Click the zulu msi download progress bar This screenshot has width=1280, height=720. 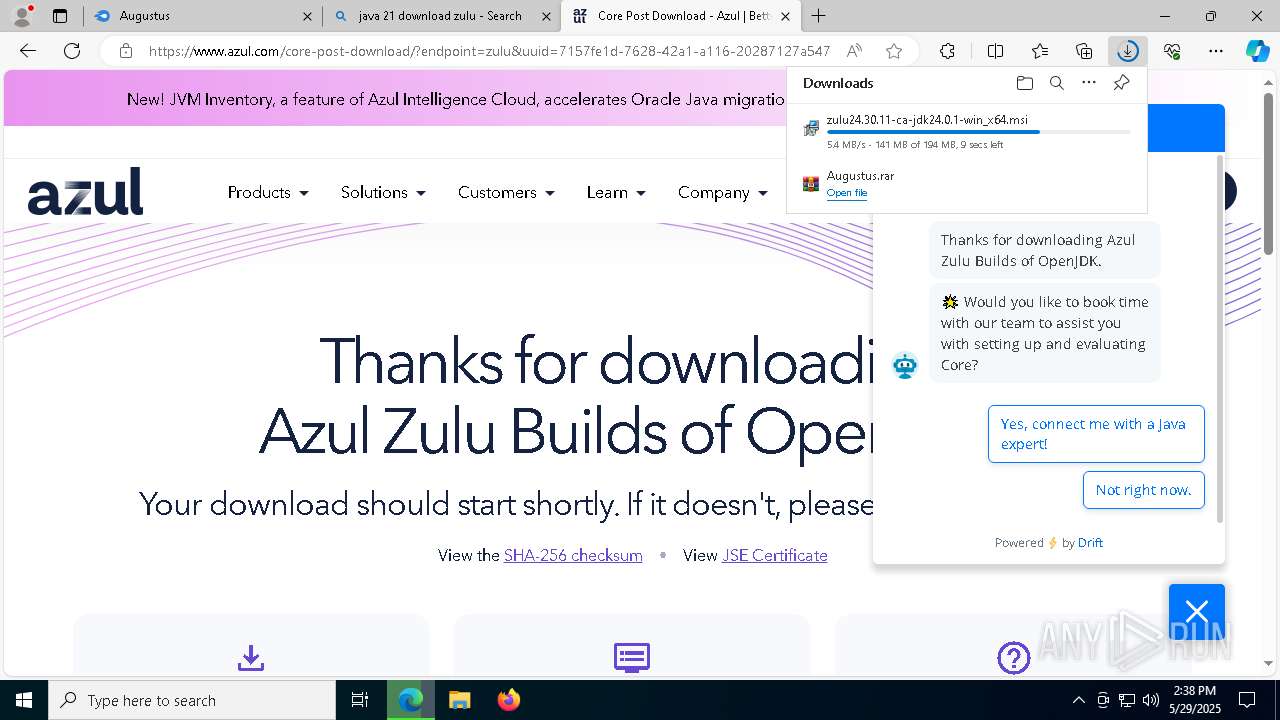[x=979, y=132]
